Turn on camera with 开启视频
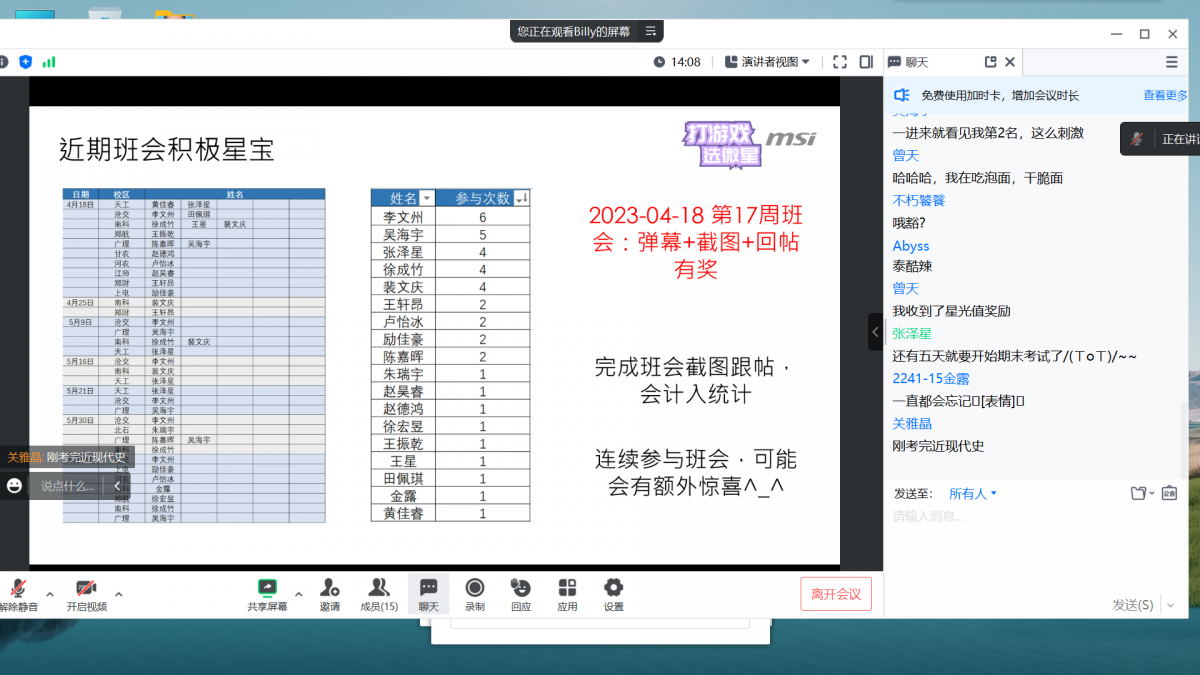This screenshot has width=1200, height=675. 86,588
